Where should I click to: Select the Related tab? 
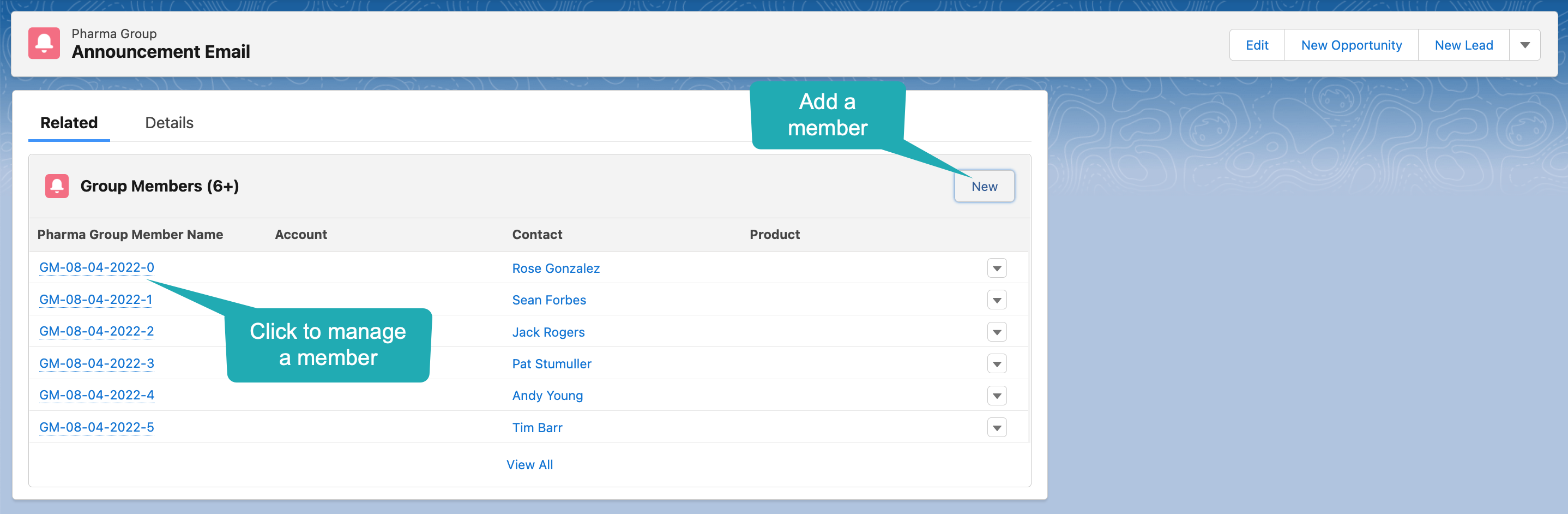pyautogui.click(x=69, y=122)
